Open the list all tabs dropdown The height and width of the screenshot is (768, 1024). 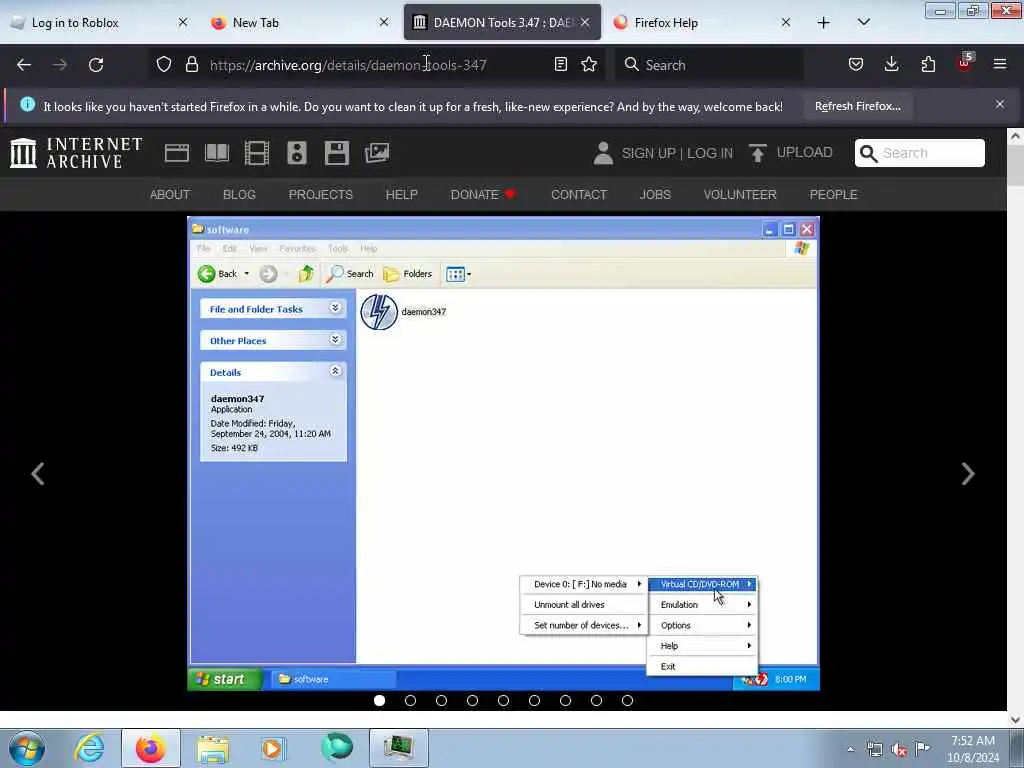click(x=863, y=22)
